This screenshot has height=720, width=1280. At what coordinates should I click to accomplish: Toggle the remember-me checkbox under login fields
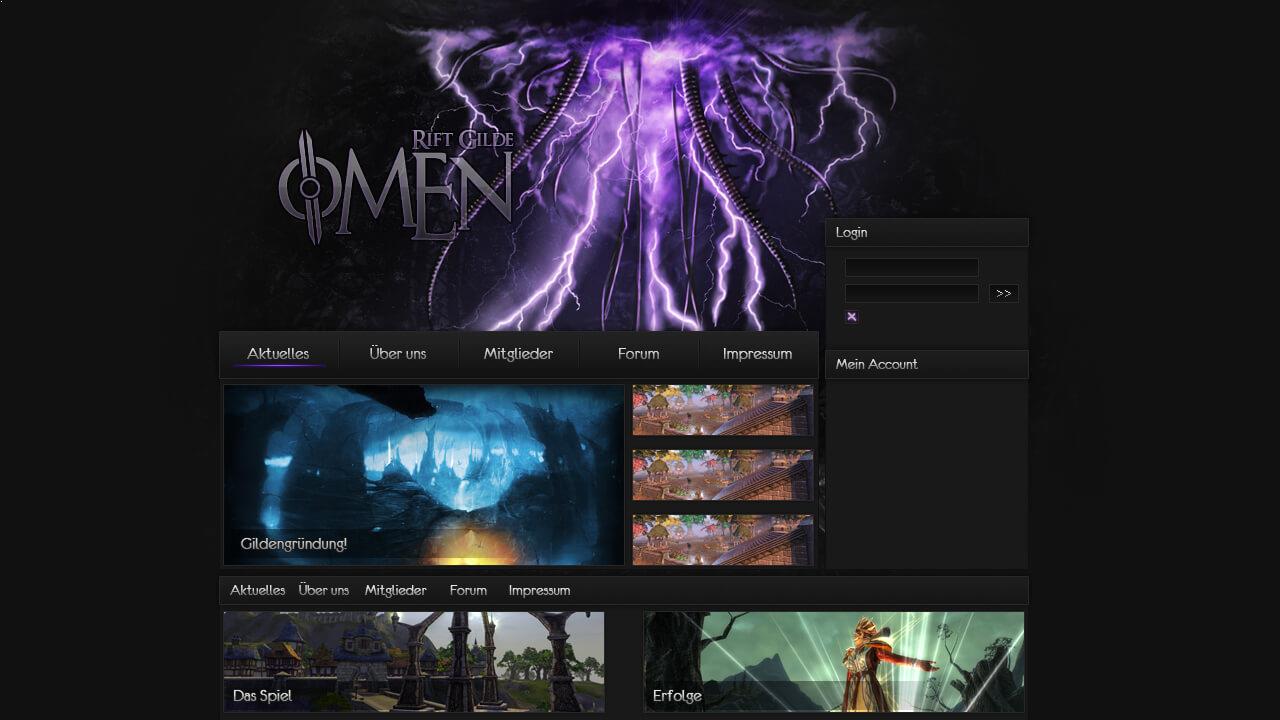[851, 317]
